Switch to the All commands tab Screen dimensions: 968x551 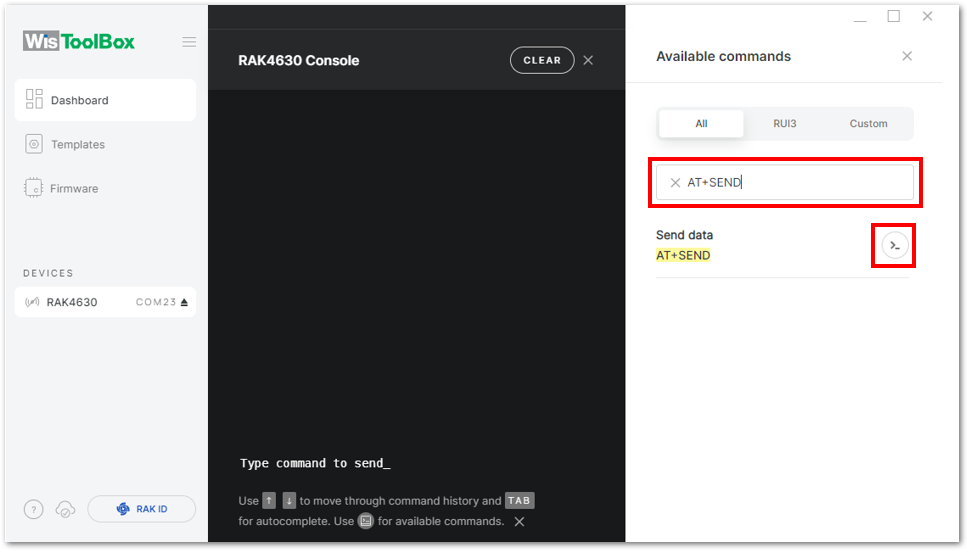click(701, 123)
